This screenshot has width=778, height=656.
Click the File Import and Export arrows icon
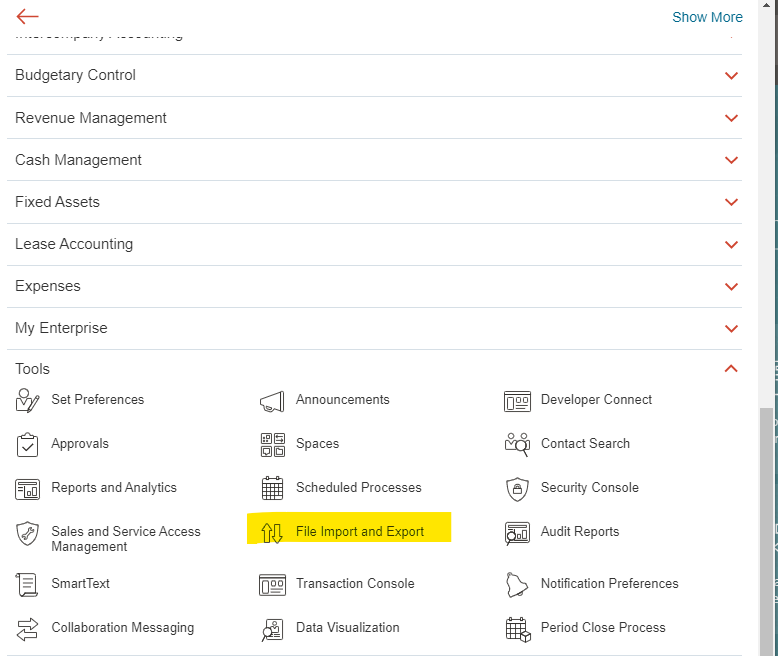pyautogui.click(x=272, y=533)
